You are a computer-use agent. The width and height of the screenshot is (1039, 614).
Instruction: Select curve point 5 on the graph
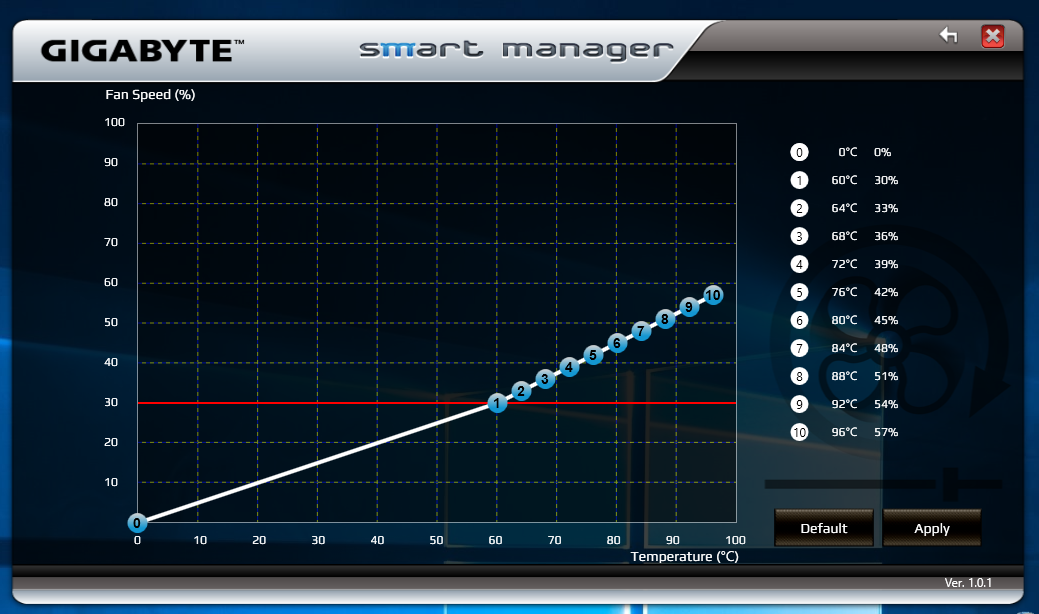[x=593, y=355]
